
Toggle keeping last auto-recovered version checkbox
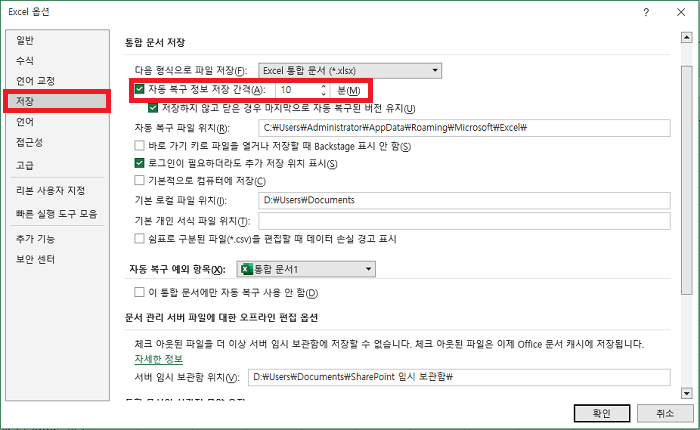[x=153, y=108]
